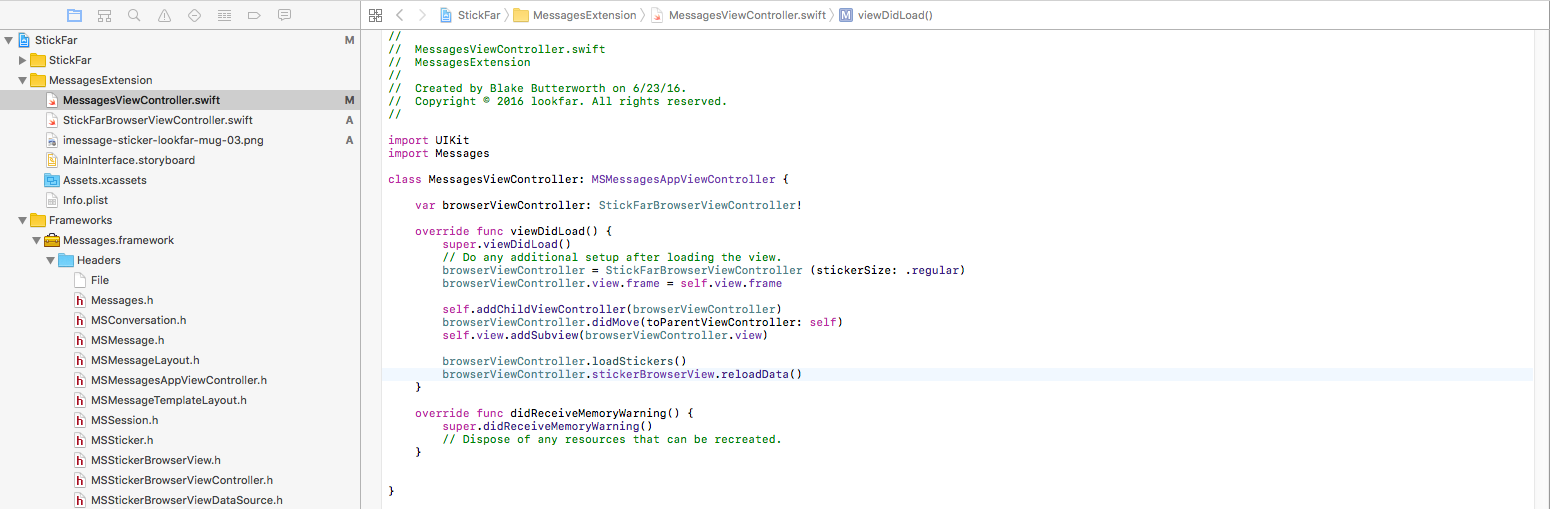1550x509 pixels.
Task: Open the Test navigator diamond icon
Action: pyautogui.click(x=194, y=15)
